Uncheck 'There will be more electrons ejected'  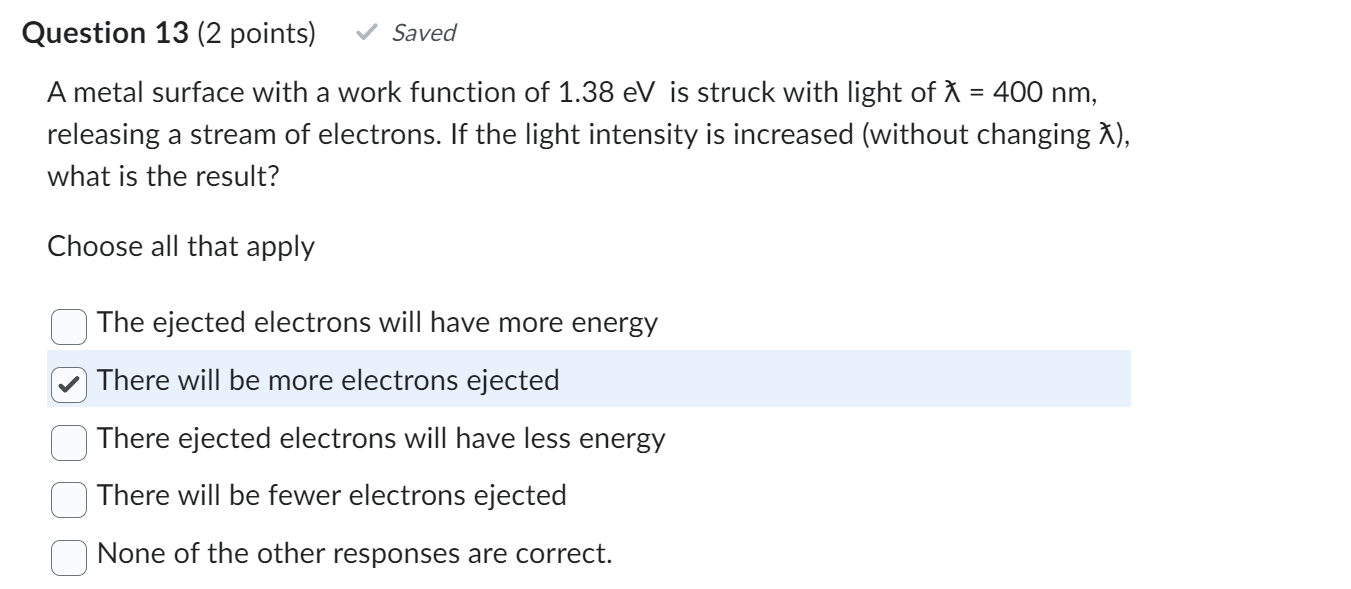tap(68, 380)
